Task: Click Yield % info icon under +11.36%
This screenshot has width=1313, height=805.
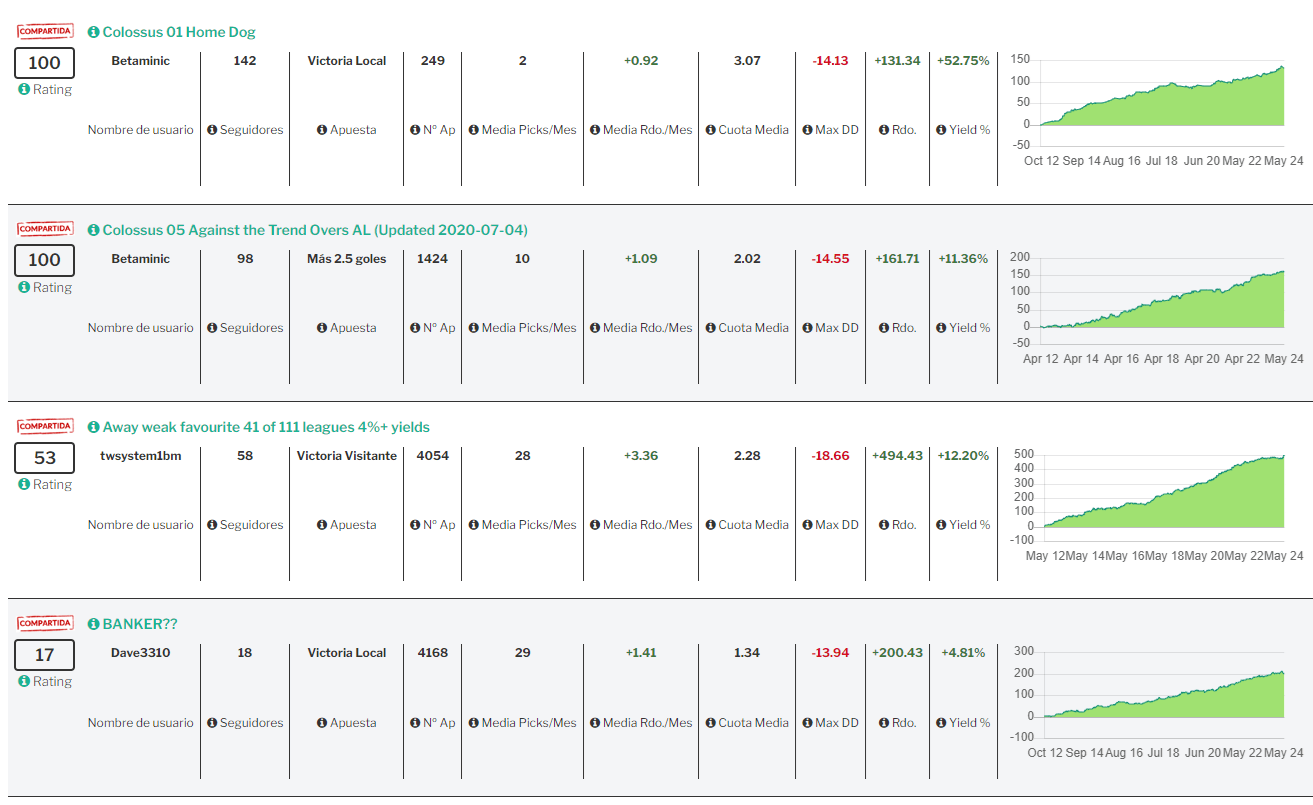Action: (941, 328)
